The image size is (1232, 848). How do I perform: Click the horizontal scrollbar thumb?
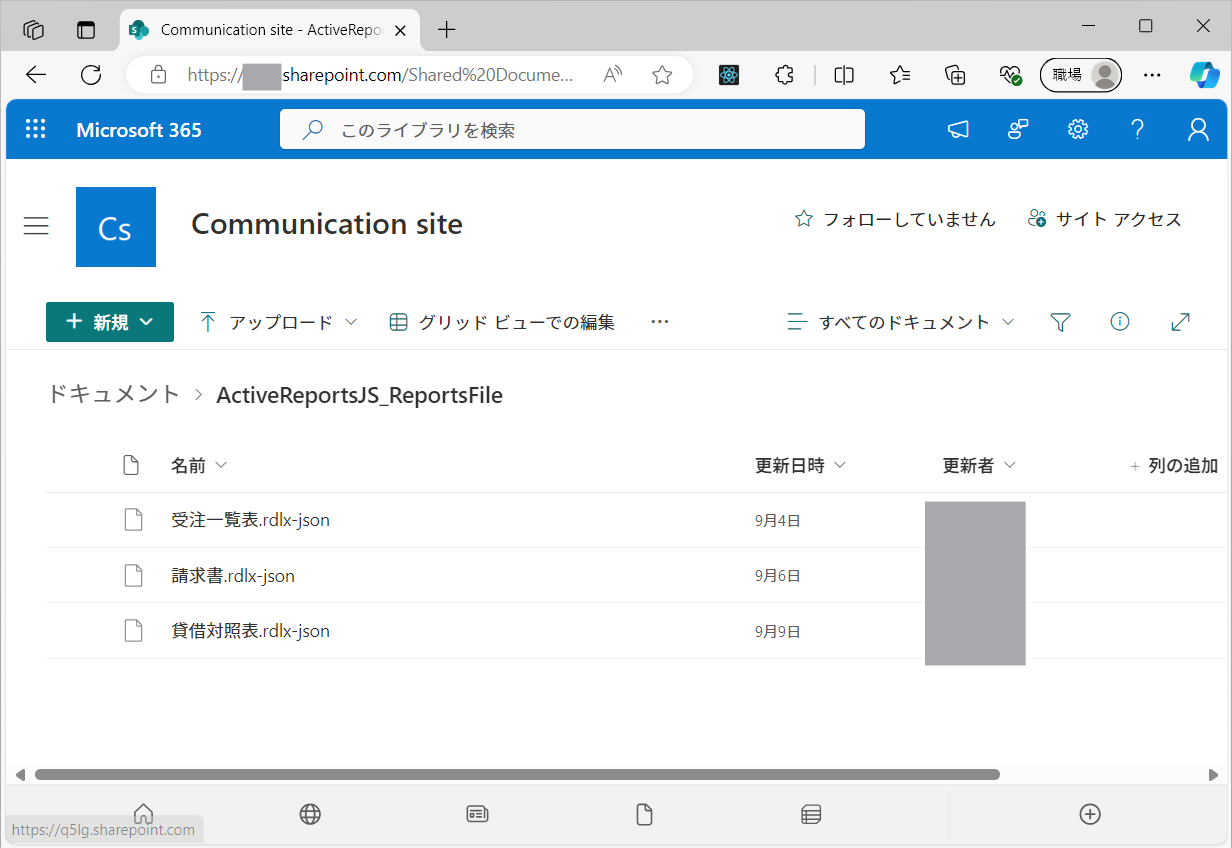click(517, 774)
